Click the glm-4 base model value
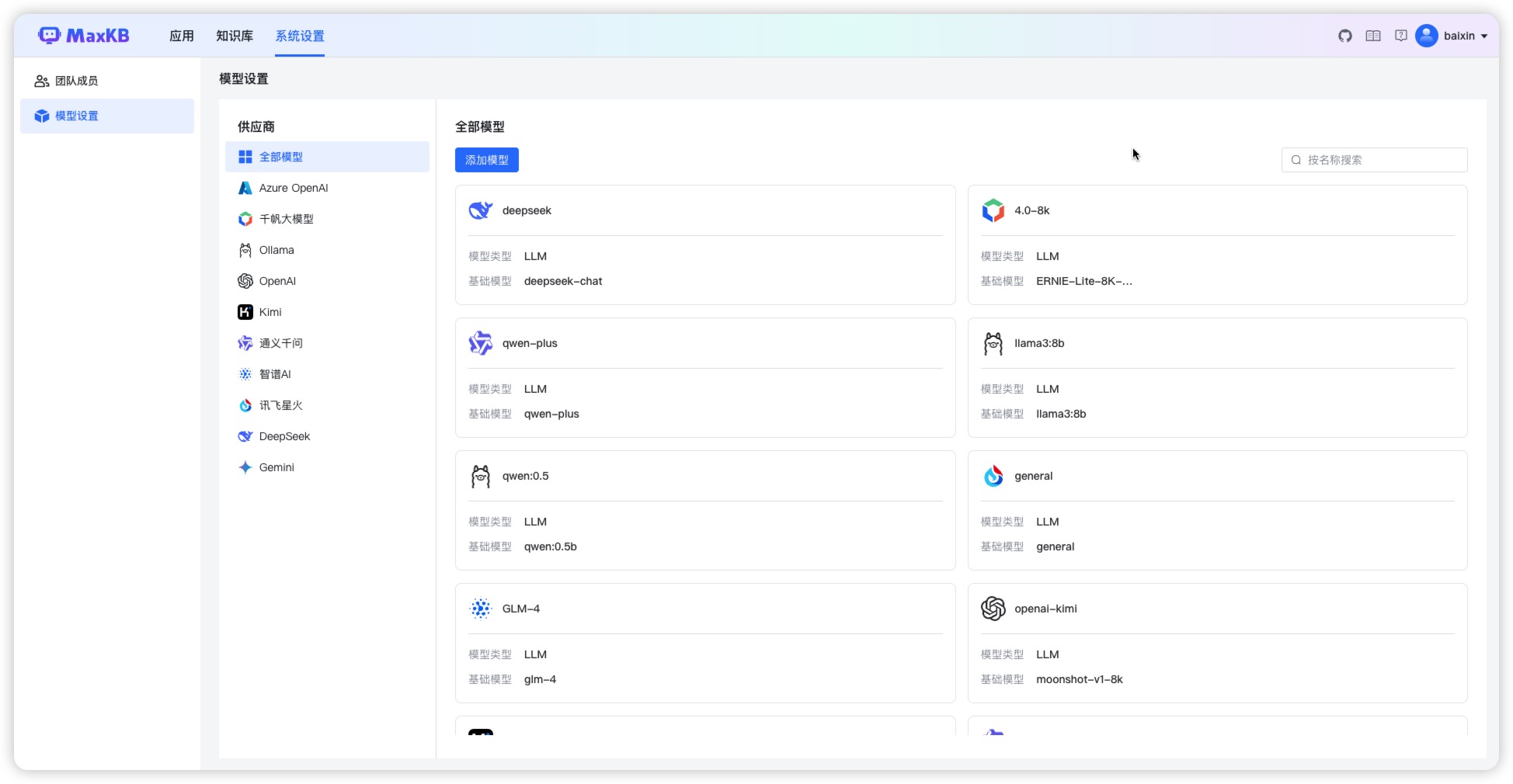The width and height of the screenshot is (1513, 784). coord(540,679)
